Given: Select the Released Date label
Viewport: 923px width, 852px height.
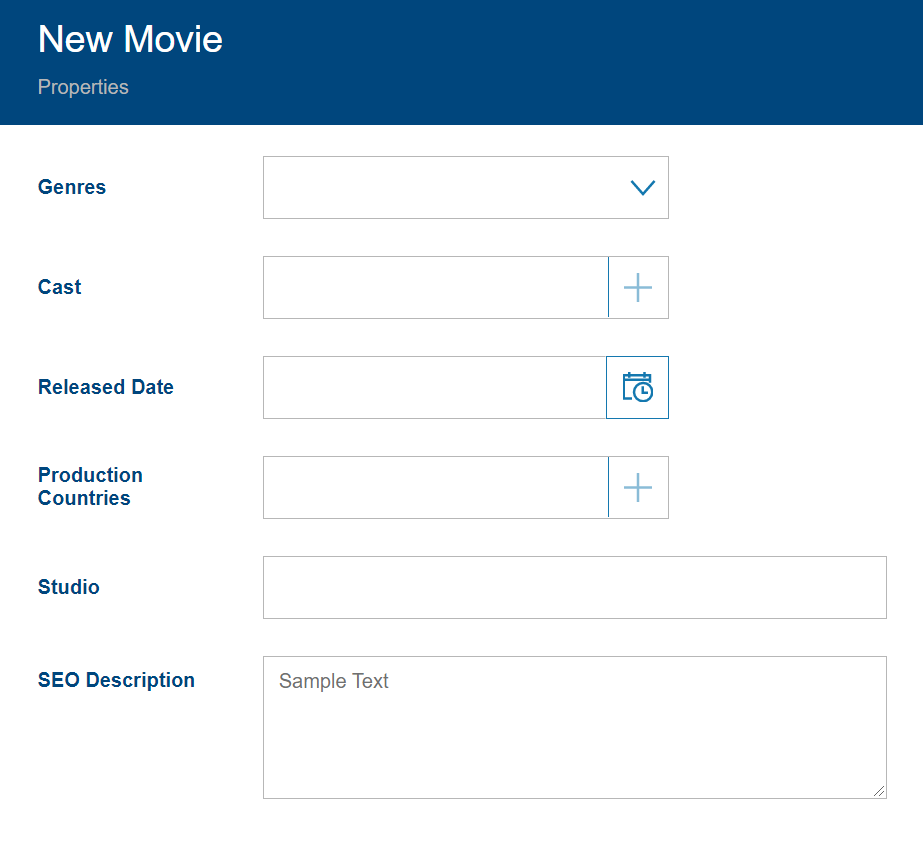Looking at the screenshot, I should click(106, 388).
